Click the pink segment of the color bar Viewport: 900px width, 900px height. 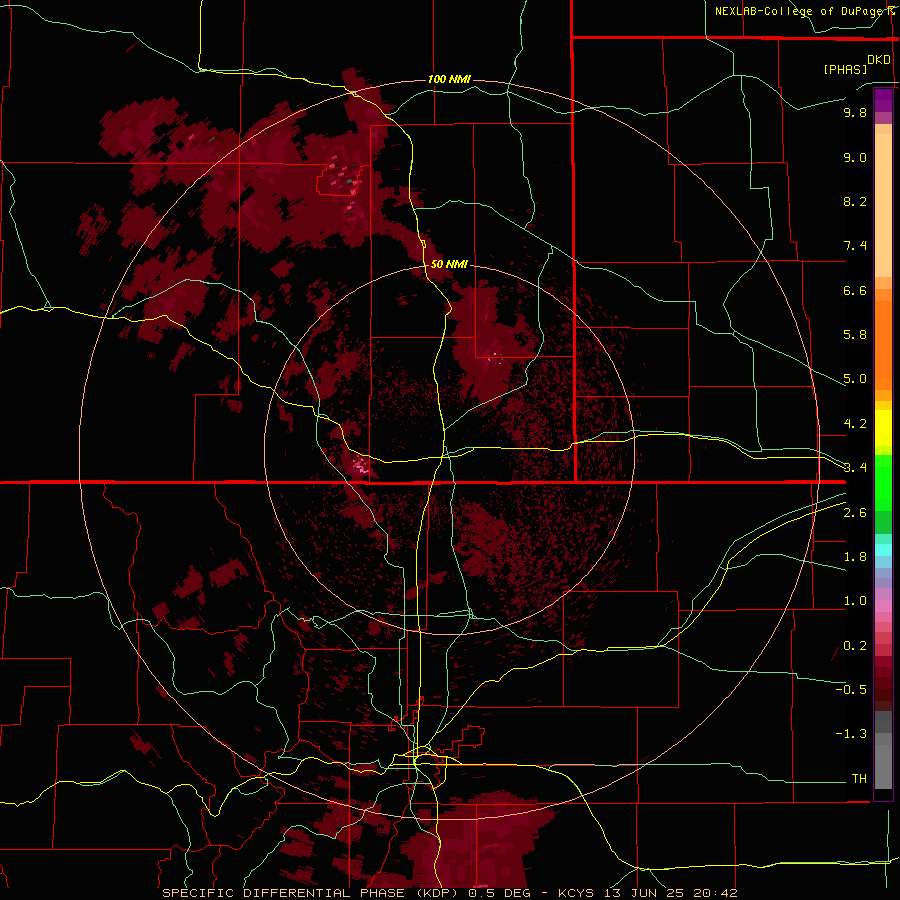point(883,606)
